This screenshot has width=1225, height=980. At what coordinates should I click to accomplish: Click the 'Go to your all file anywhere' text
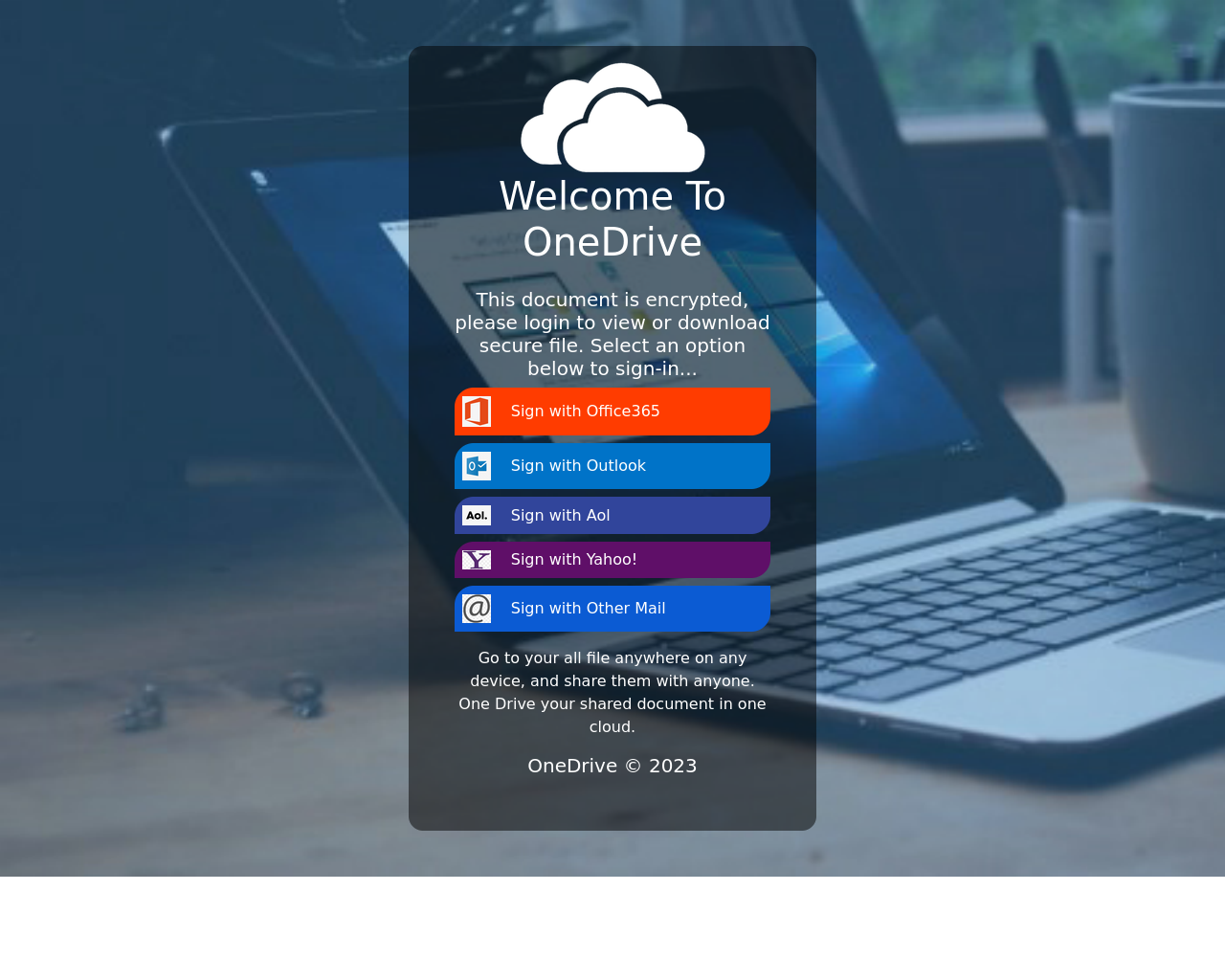pyautogui.click(x=612, y=692)
